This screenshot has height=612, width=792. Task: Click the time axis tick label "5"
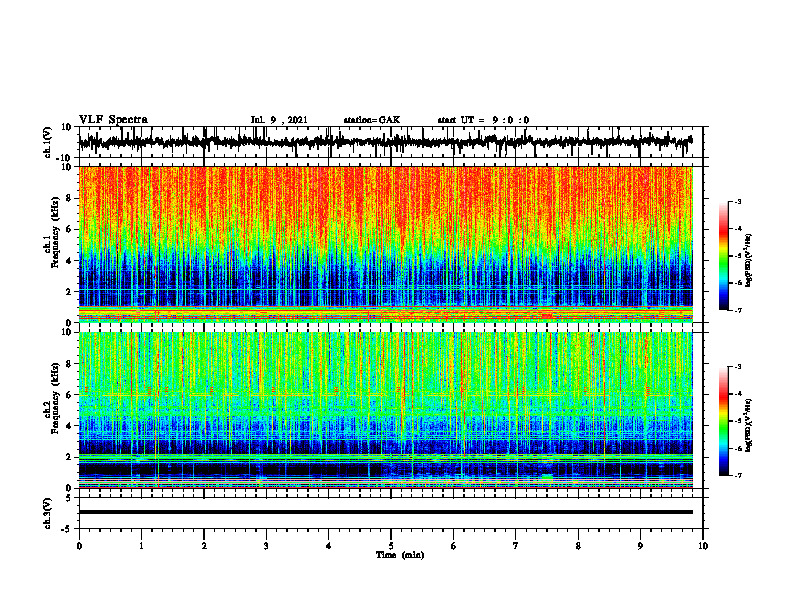click(x=391, y=546)
